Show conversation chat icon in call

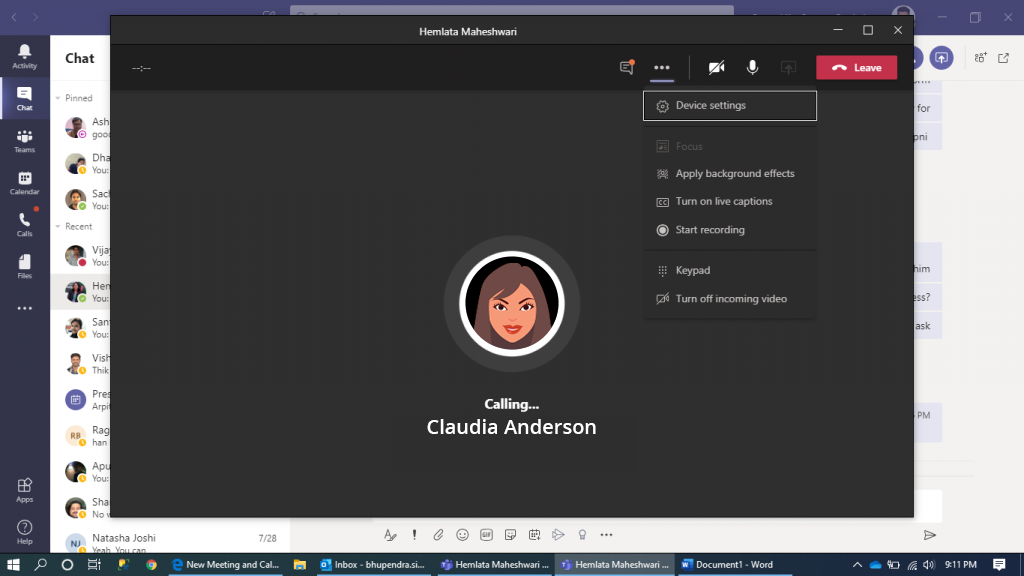point(627,68)
